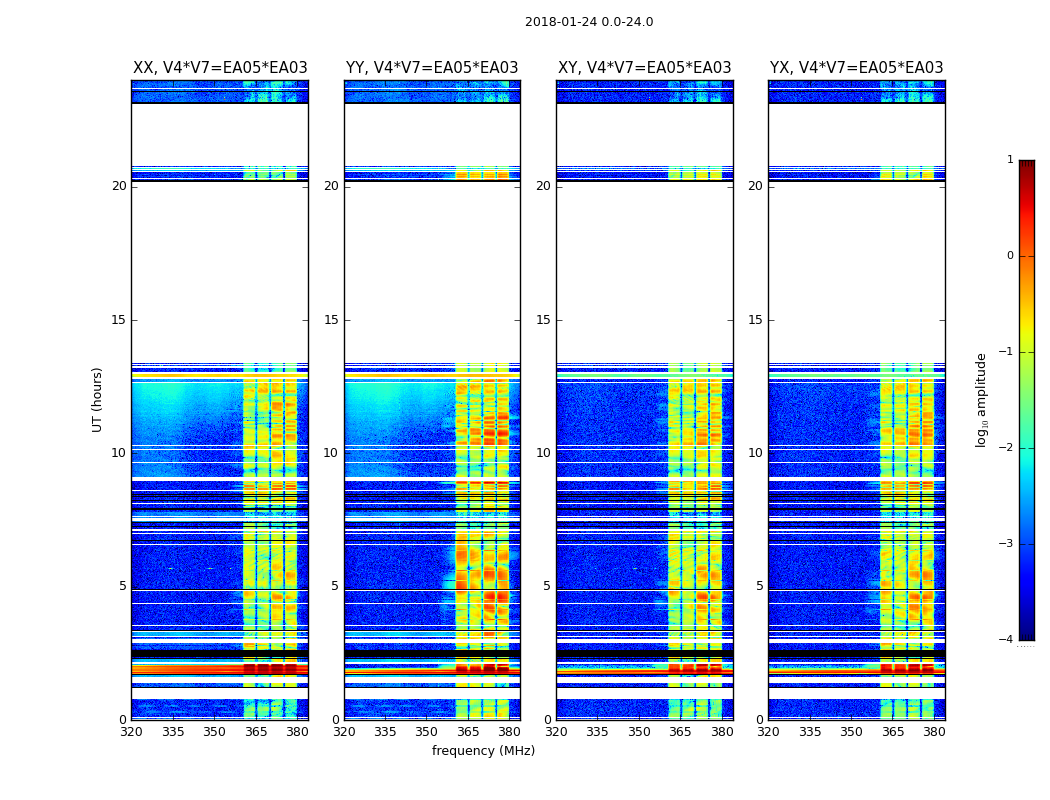Click the figure title dated 2018-01-24
Screen dimensions: 1050x800
(x=588, y=22)
